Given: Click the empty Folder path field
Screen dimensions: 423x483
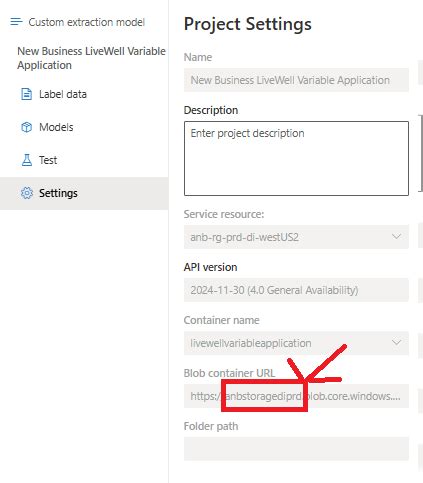Looking at the screenshot, I should click(296, 449).
